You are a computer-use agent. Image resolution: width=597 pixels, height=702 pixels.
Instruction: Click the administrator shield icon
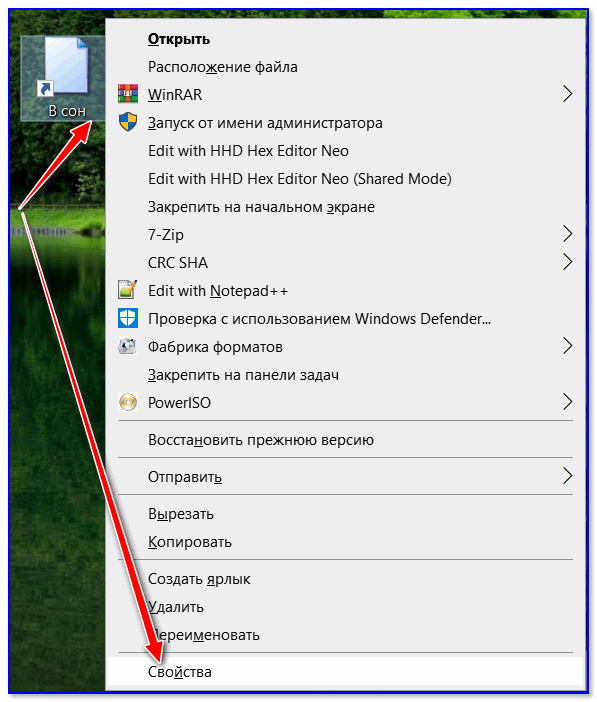[128, 122]
